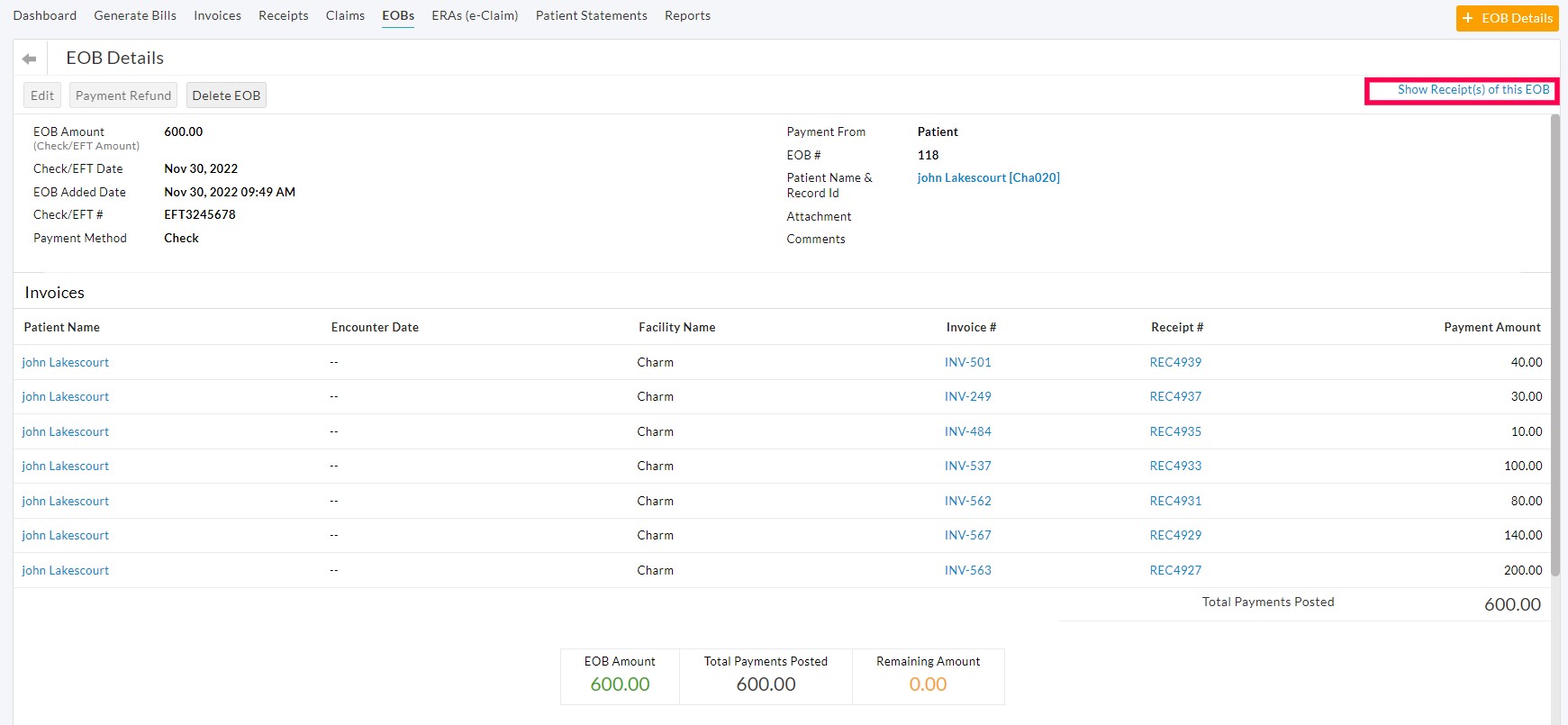The width and height of the screenshot is (1568, 725).
Task: Open invoice INV-567
Action: 967,535
